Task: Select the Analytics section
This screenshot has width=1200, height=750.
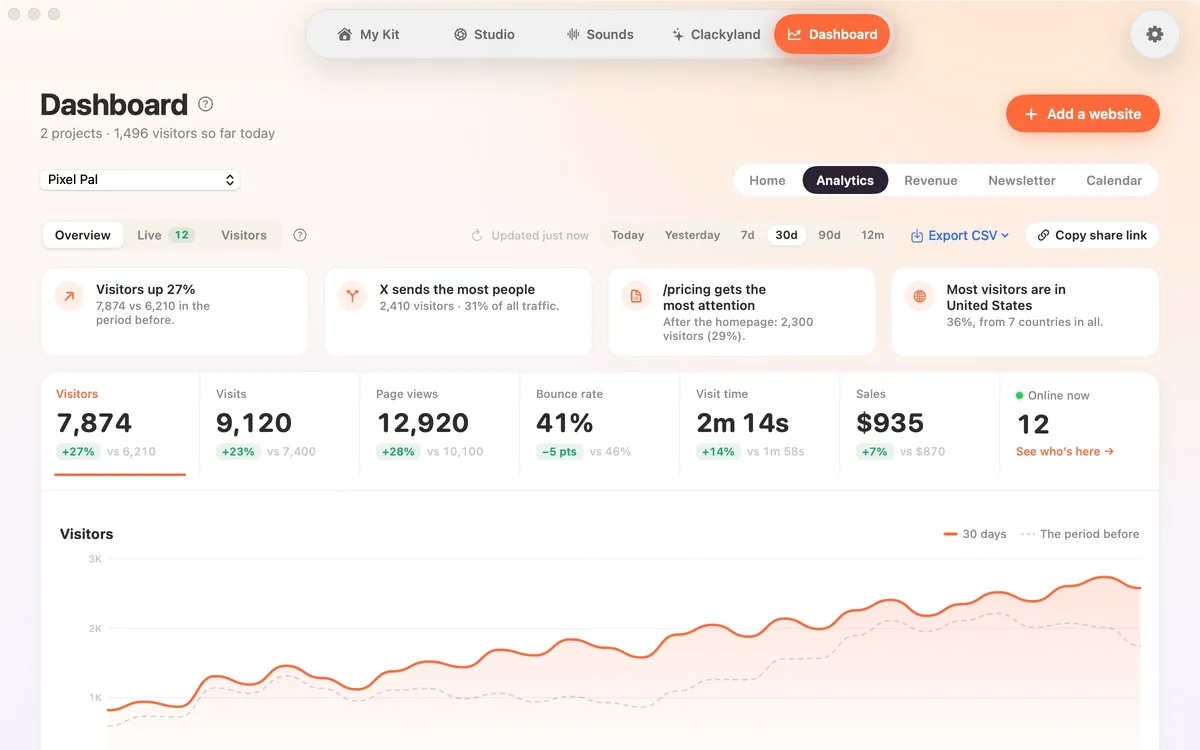Action: 845,180
